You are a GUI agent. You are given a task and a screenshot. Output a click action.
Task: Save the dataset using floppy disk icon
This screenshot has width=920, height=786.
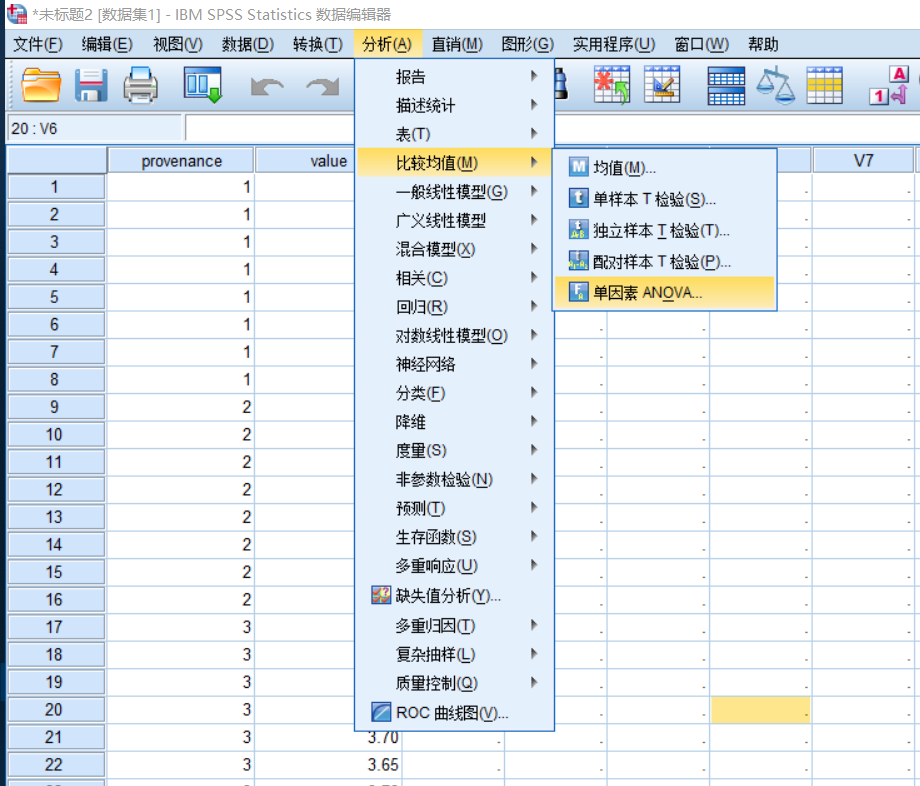[91, 85]
